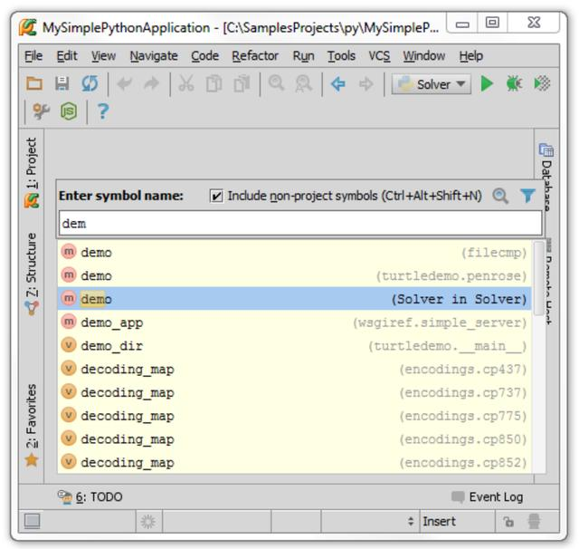The image size is (579, 549).
Task: Click the Node.js toolbar icon
Action: point(69,111)
